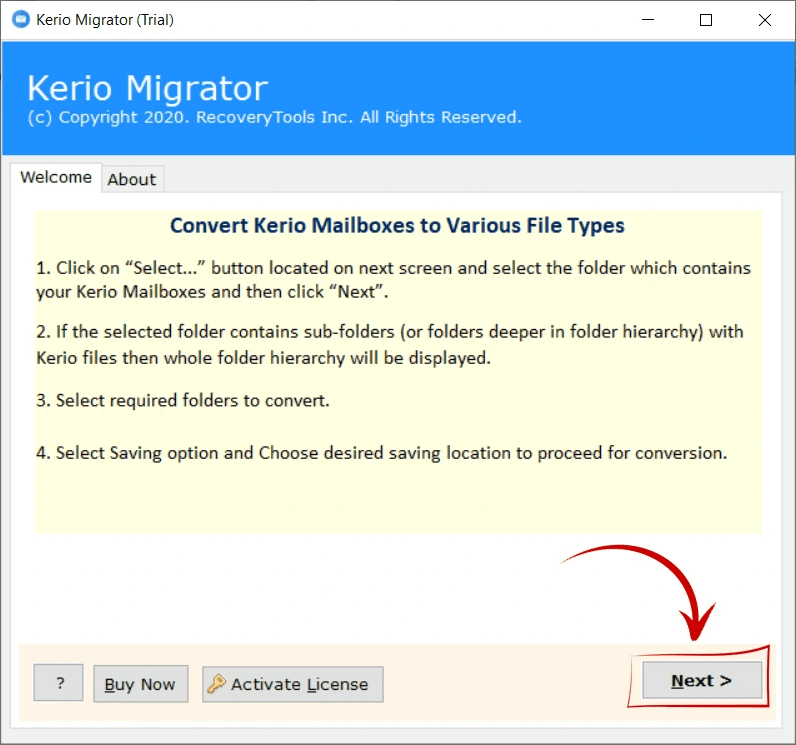Close the Kerio Migrator window
796x745 pixels.
coord(765,20)
